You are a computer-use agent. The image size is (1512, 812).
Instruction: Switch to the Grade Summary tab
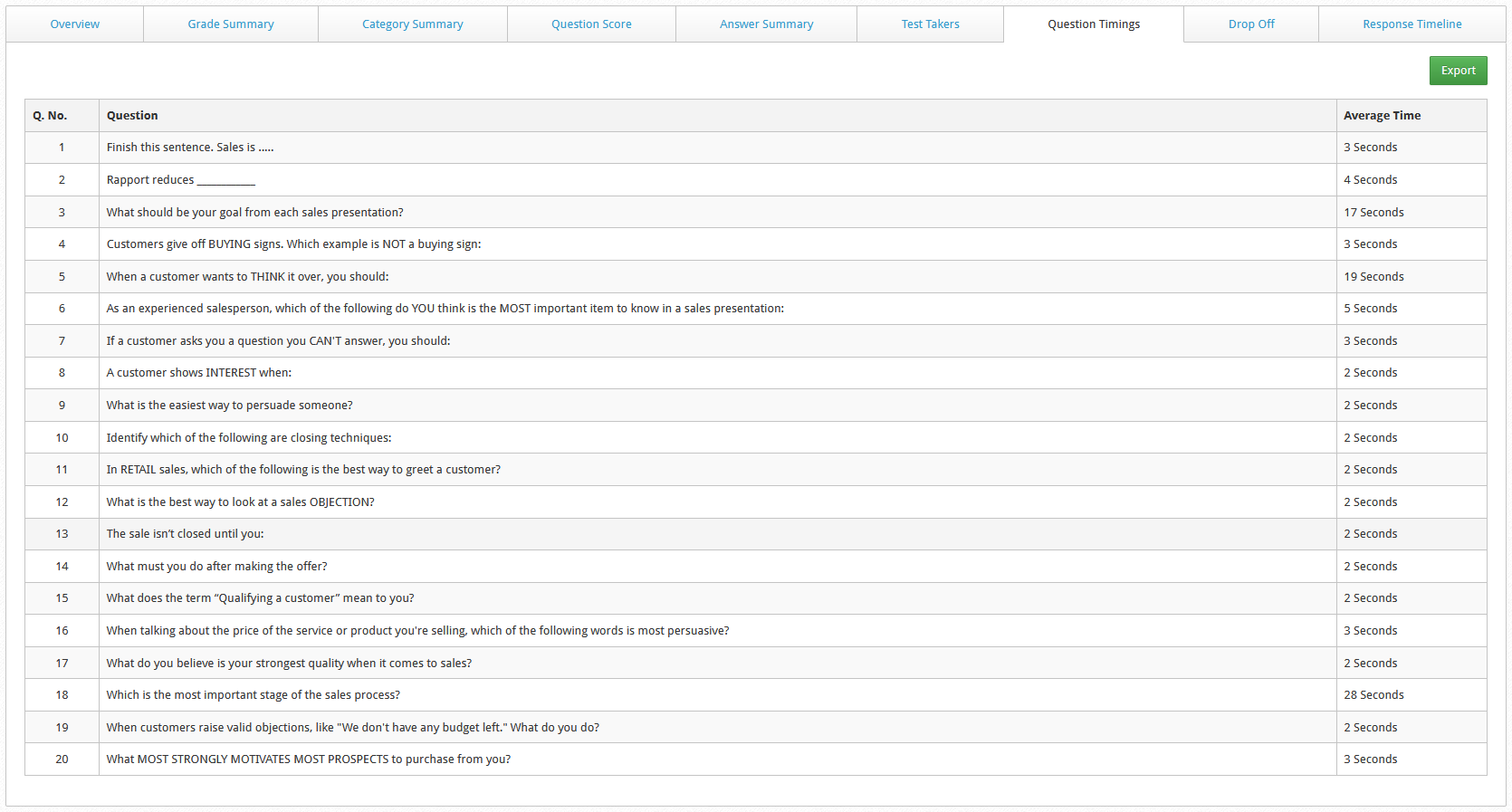pos(231,24)
